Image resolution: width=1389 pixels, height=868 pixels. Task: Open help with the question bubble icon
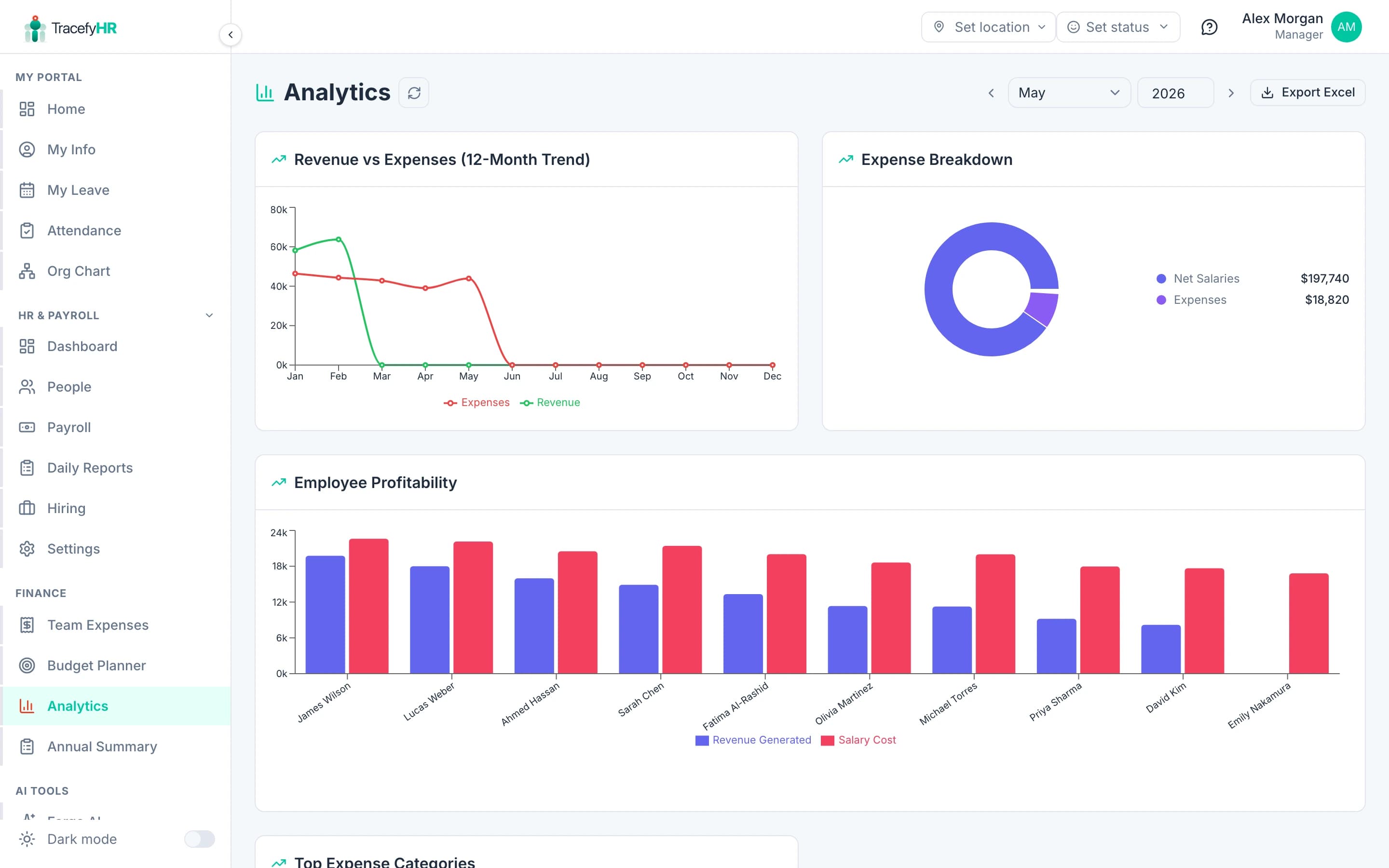point(1210,27)
